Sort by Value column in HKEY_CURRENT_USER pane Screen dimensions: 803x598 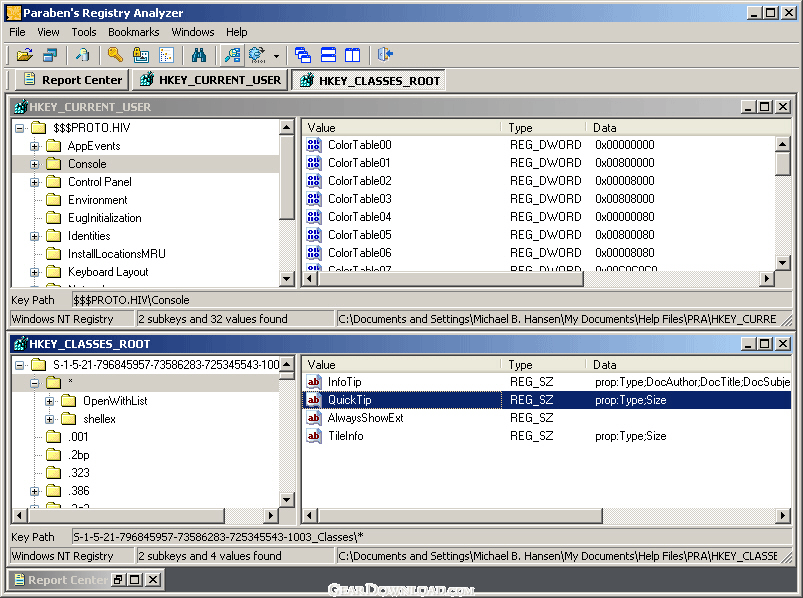402,127
